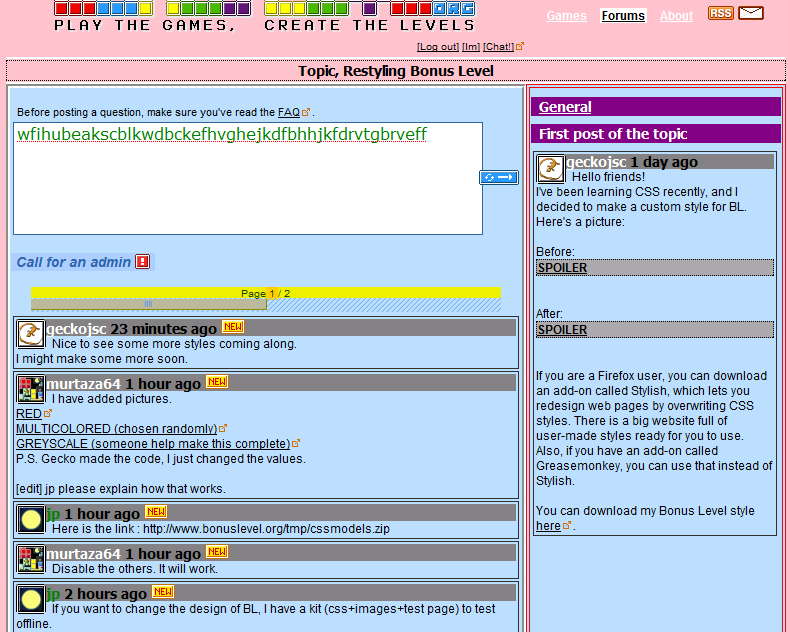Click Call for an admin
Image resolution: width=788 pixels, height=632 pixels.
click(73, 262)
